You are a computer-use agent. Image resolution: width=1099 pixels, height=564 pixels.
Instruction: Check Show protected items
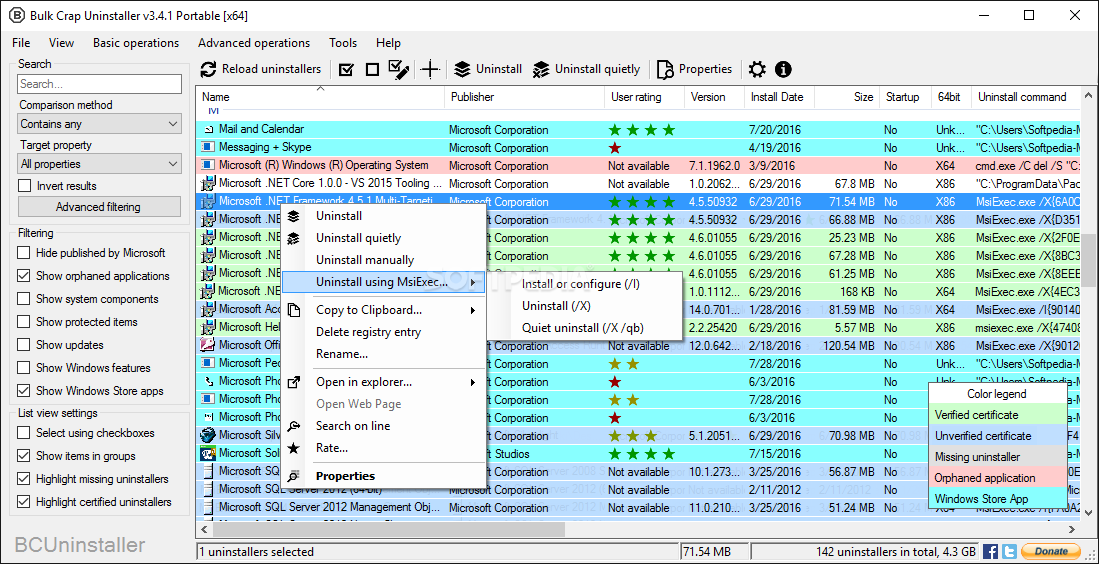pyautogui.click(x=24, y=322)
